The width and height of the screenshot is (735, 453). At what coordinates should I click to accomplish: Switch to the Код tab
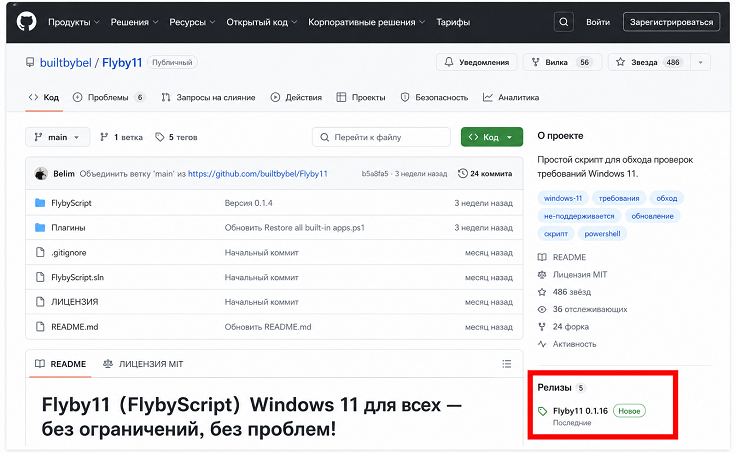click(44, 98)
